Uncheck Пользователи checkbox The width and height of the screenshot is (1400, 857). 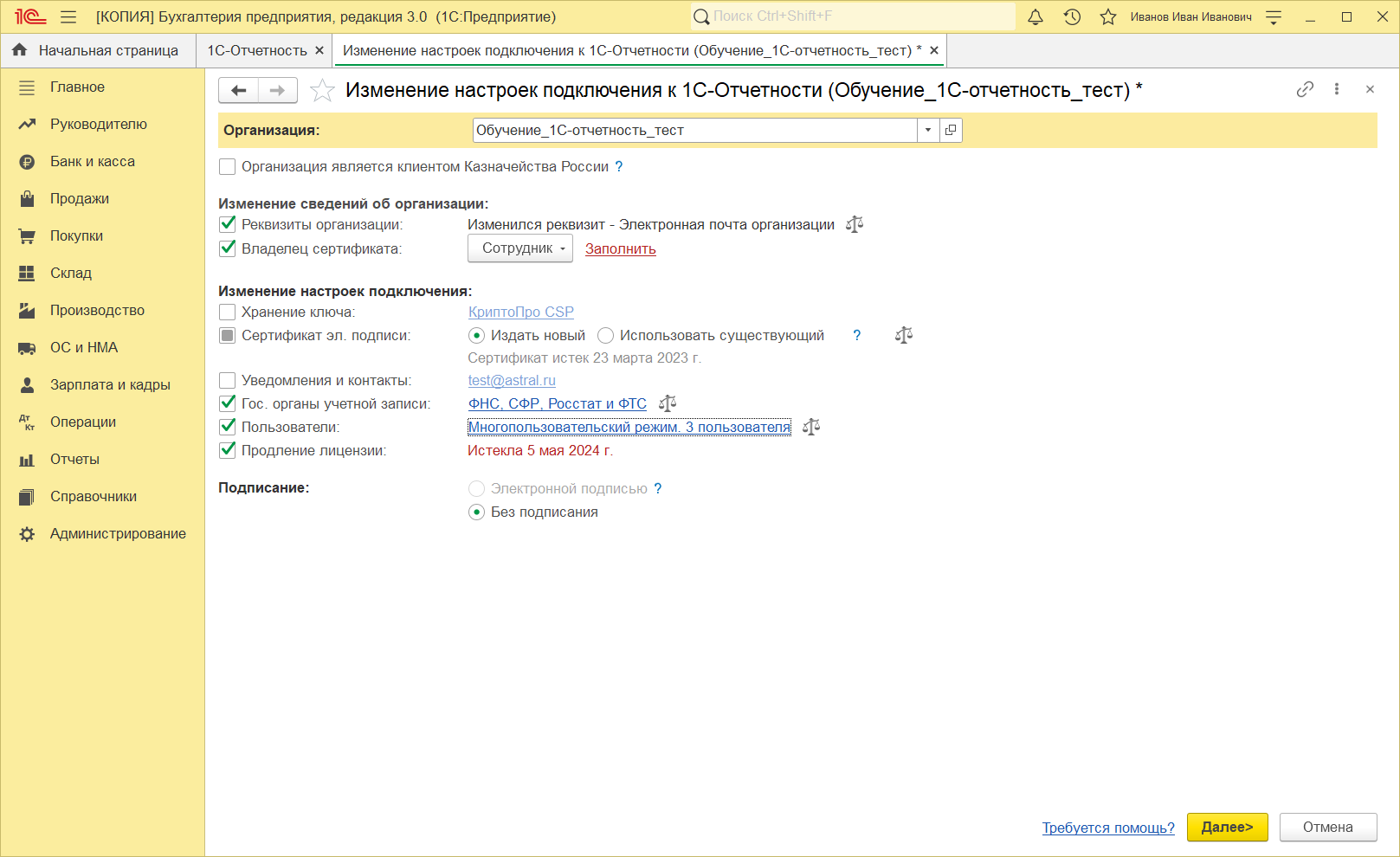[x=228, y=427]
